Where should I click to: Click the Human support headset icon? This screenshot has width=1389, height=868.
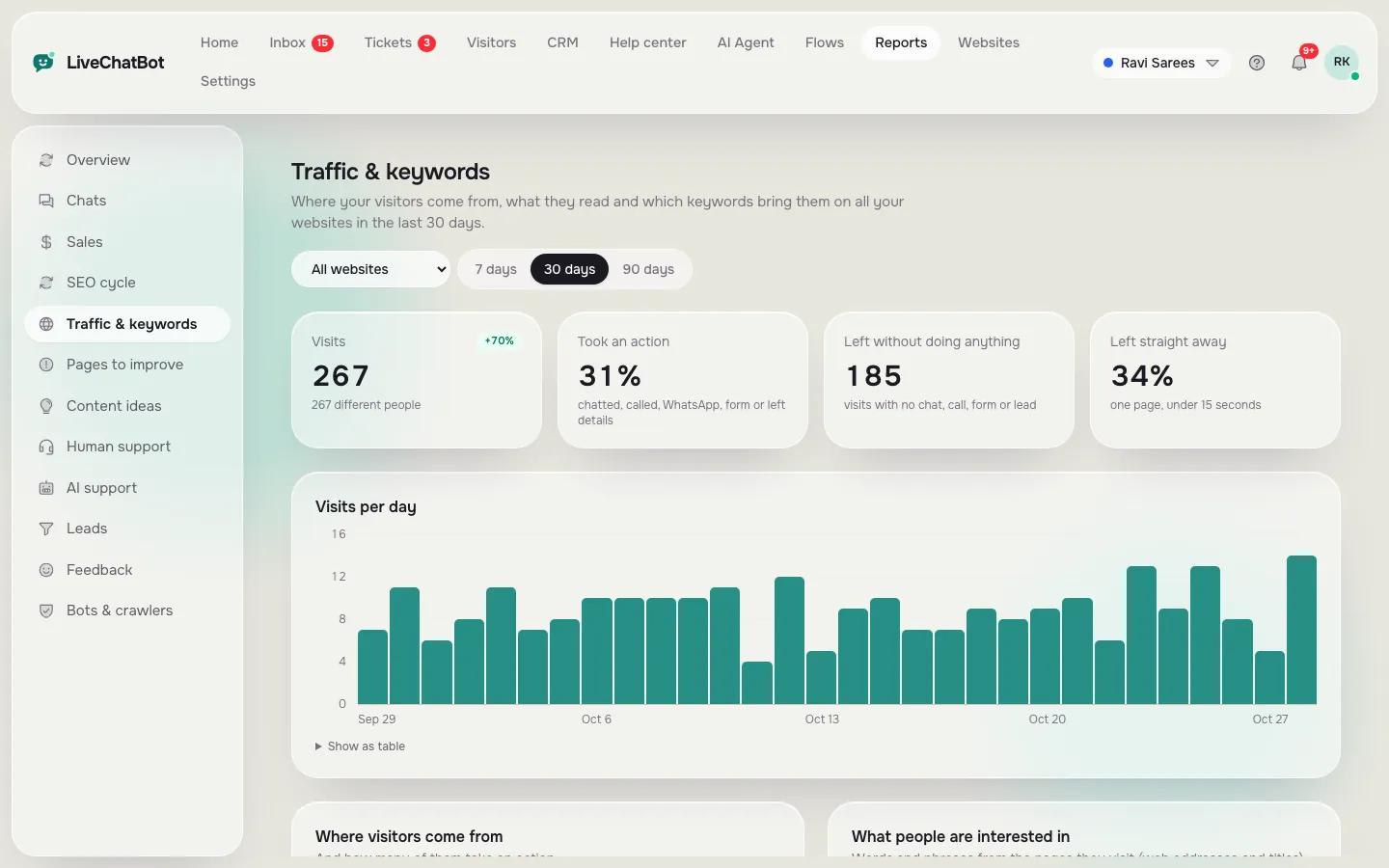point(46,447)
